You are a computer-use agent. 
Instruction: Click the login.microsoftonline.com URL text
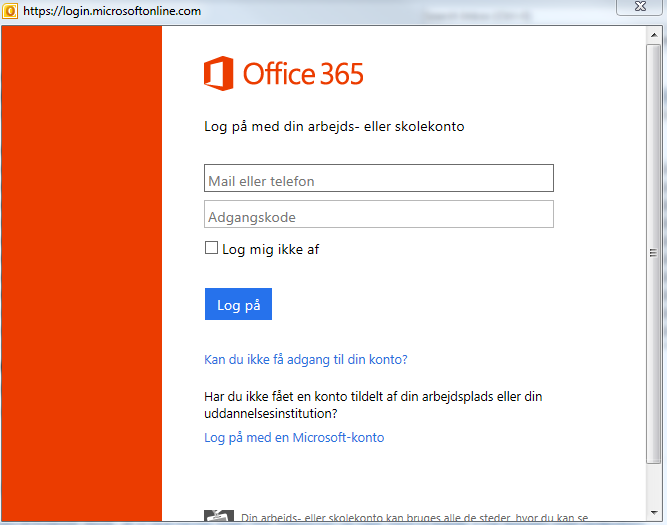click(x=112, y=11)
